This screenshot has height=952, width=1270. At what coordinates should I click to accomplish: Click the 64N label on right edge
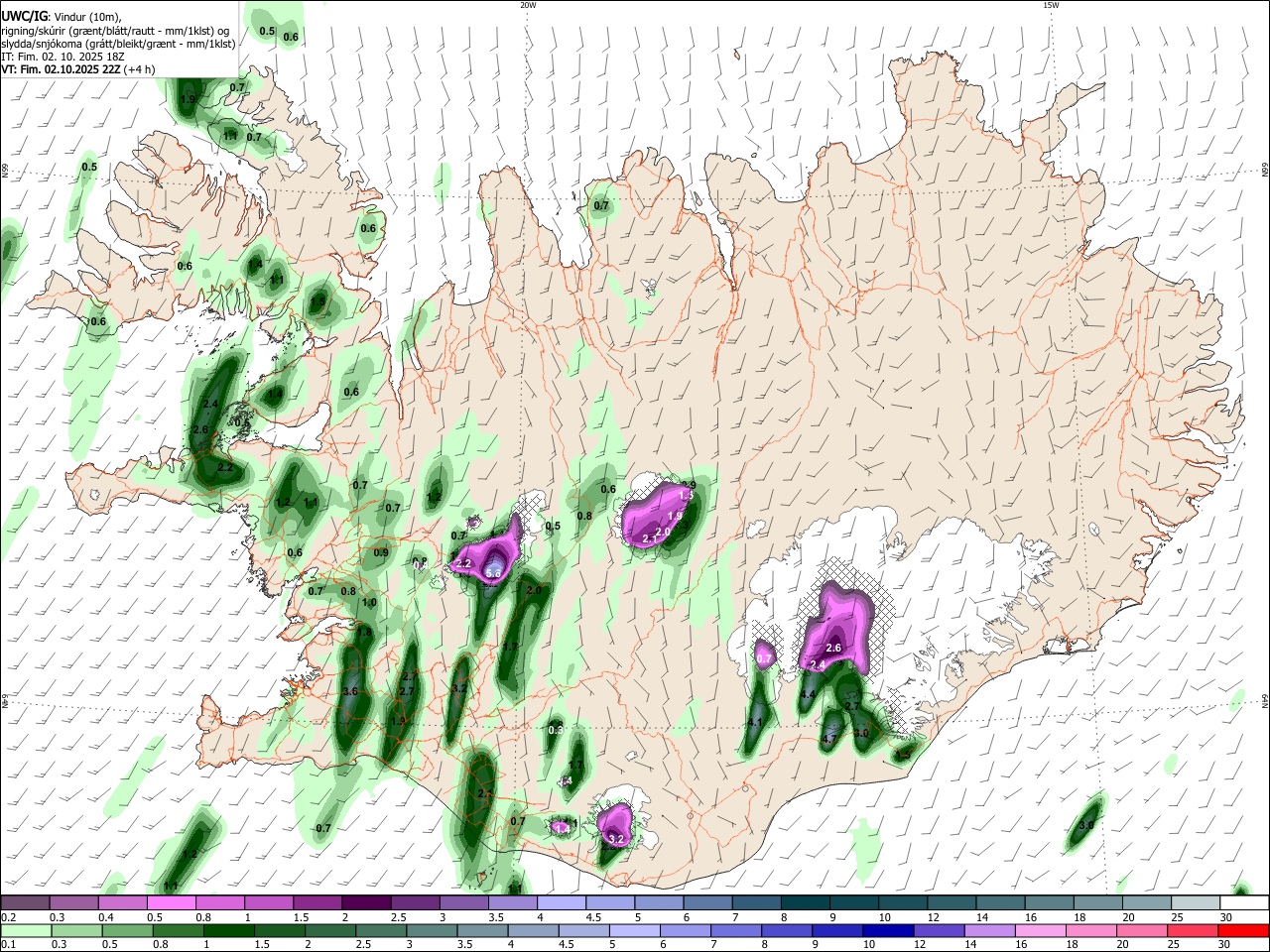pos(1265,701)
